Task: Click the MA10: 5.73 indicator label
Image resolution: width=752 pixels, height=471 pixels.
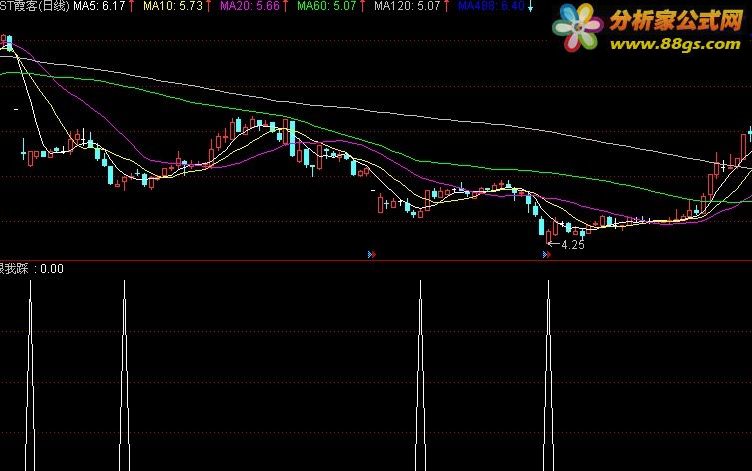Action: (173, 6)
